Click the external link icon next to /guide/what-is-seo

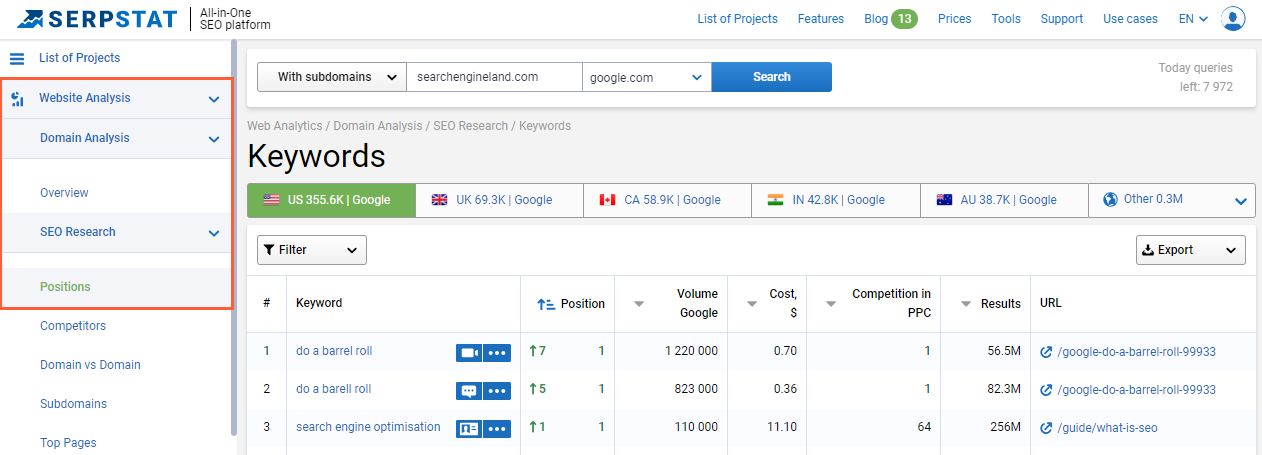tap(1046, 428)
